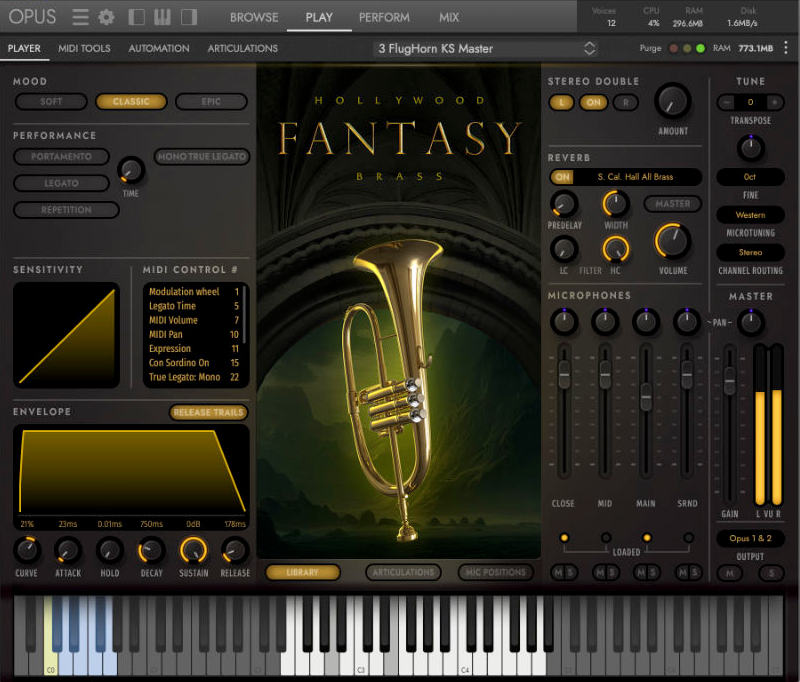This screenshot has width=800, height=682.
Task: Click the first panel layout icon beside the gear
Action: [x=136, y=16]
